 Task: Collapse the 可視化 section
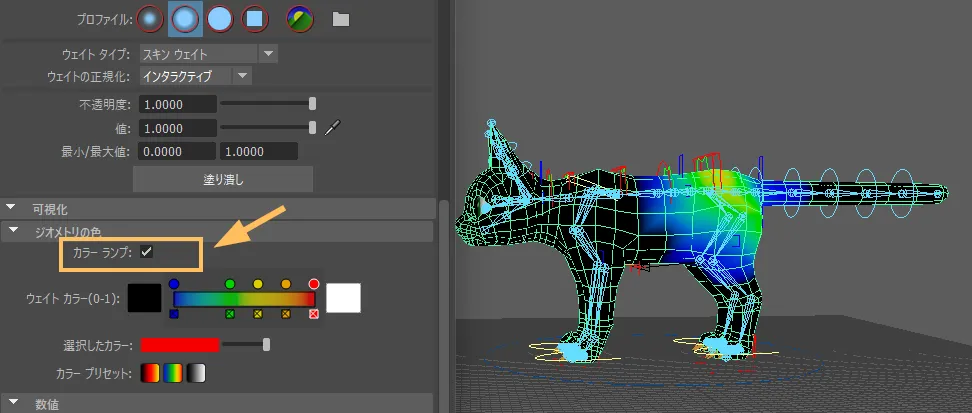pyautogui.click(x=11, y=209)
